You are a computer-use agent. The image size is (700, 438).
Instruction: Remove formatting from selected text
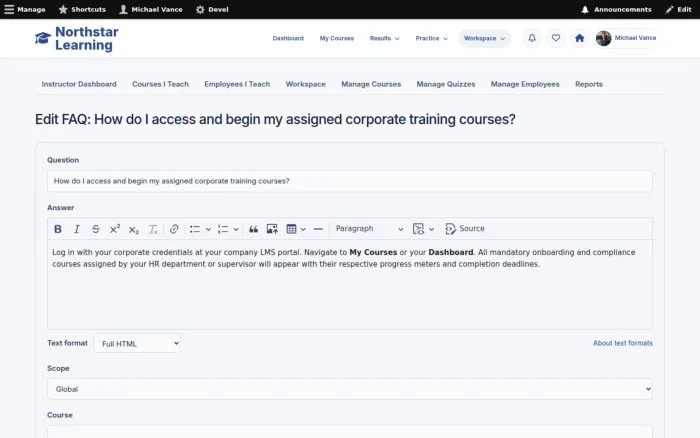pyautogui.click(x=153, y=229)
